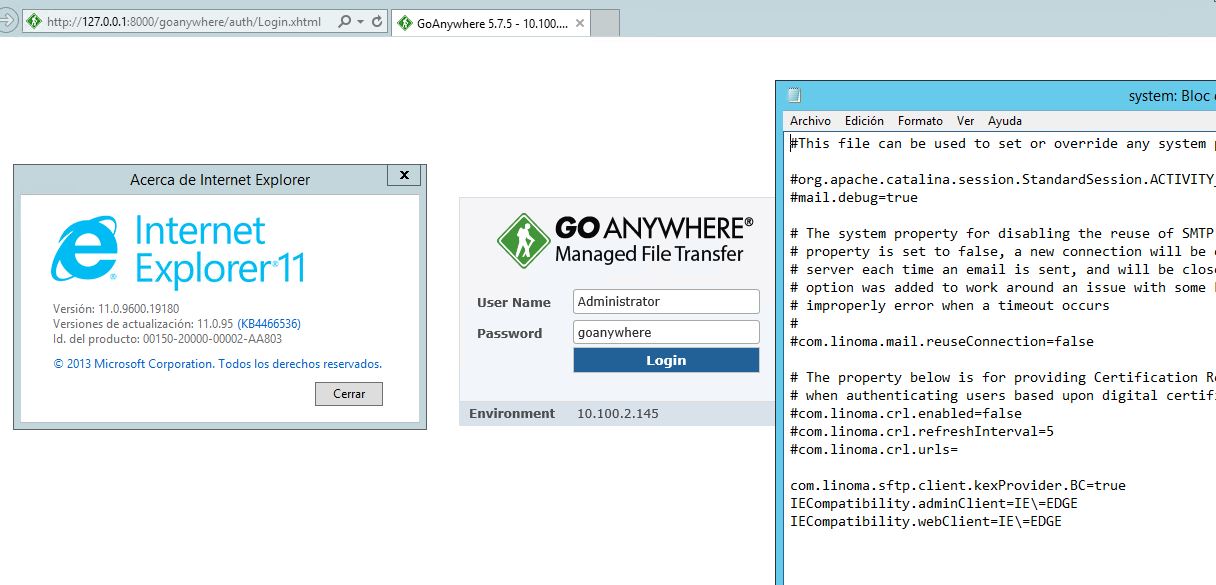This screenshot has width=1216, height=585.
Task: Click the 'Password' label on login form
Action: [510, 334]
